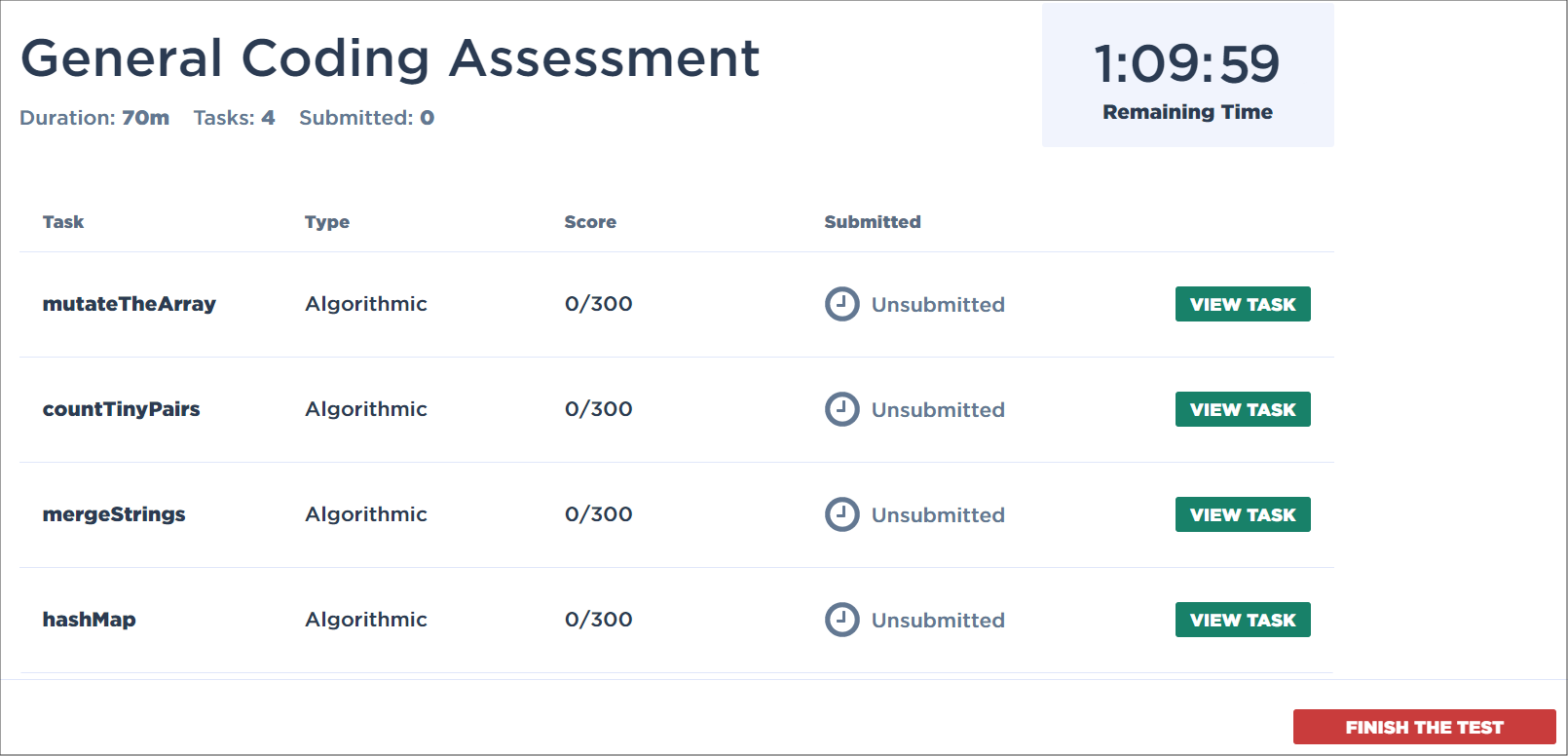Click the clock icon in the hashMap row

[x=841, y=620]
